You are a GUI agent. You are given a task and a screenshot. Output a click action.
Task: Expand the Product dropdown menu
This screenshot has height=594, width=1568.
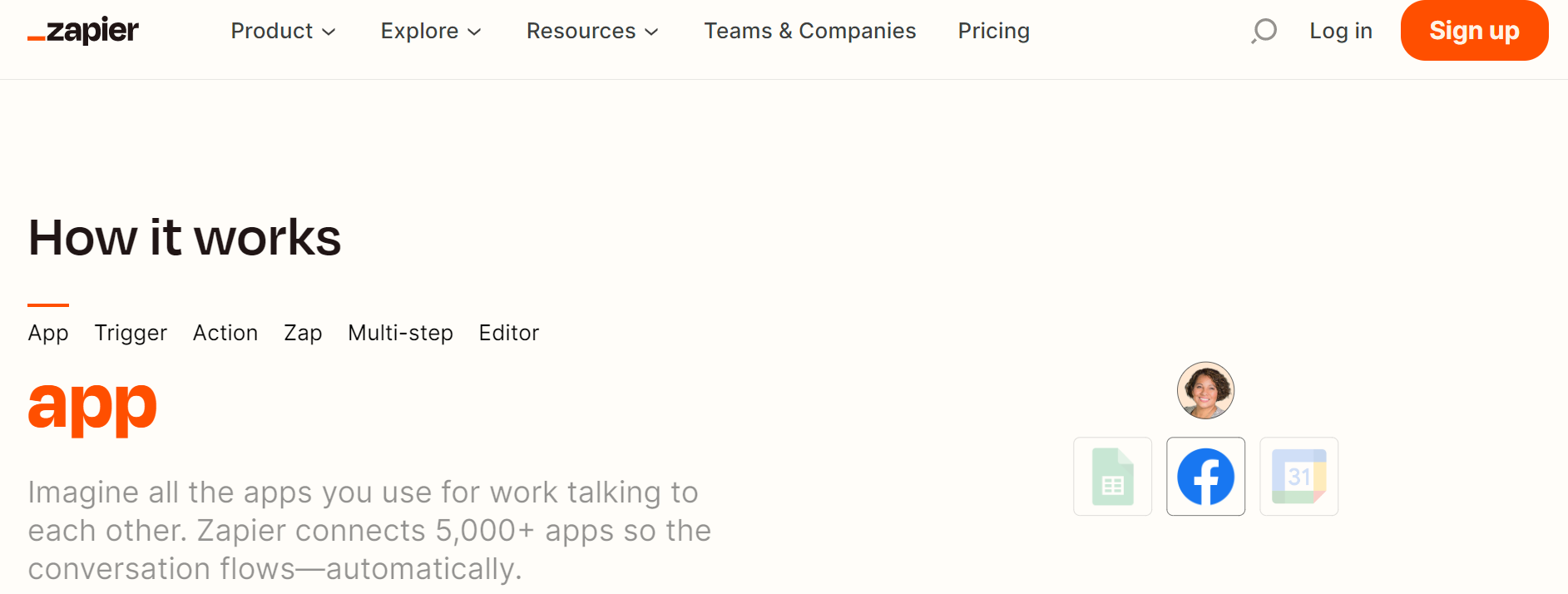tap(283, 31)
